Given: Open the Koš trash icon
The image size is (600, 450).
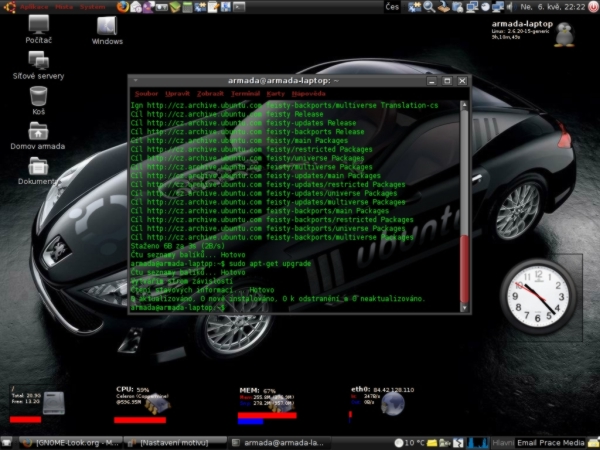Looking at the screenshot, I should coord(38,101).
